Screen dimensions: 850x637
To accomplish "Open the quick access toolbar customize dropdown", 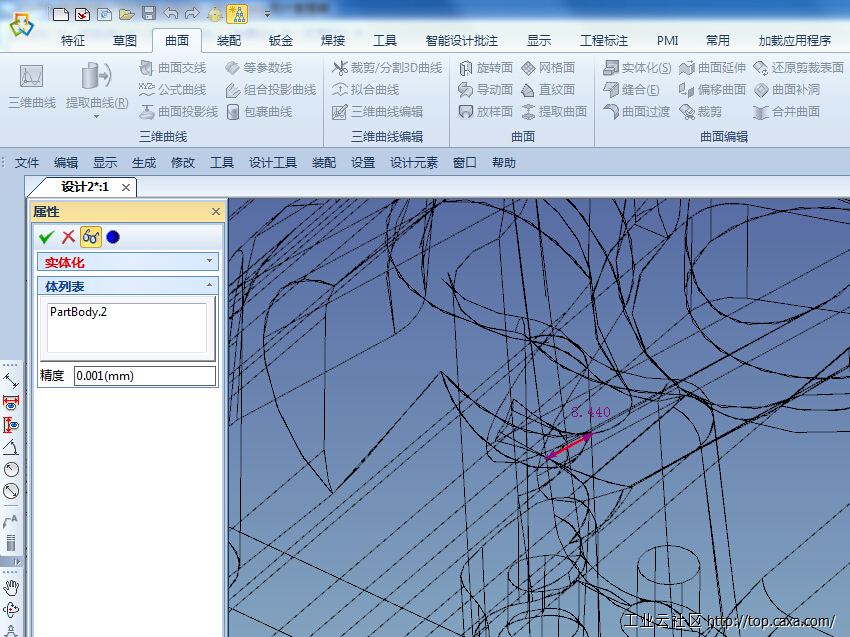I will pyautogui.click(x=267, y=14).
